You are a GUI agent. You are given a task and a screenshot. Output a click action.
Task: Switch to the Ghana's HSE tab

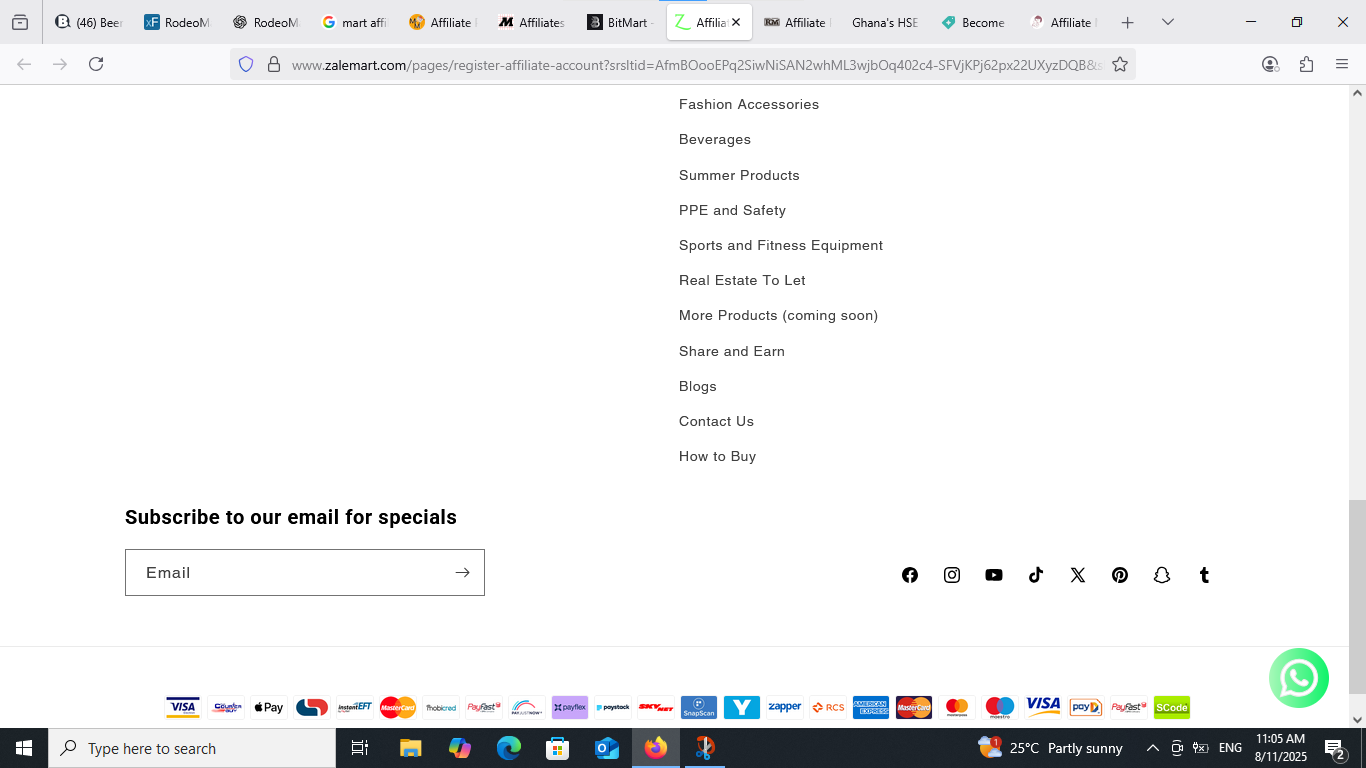pyautogui.click(x=885, y=22)
